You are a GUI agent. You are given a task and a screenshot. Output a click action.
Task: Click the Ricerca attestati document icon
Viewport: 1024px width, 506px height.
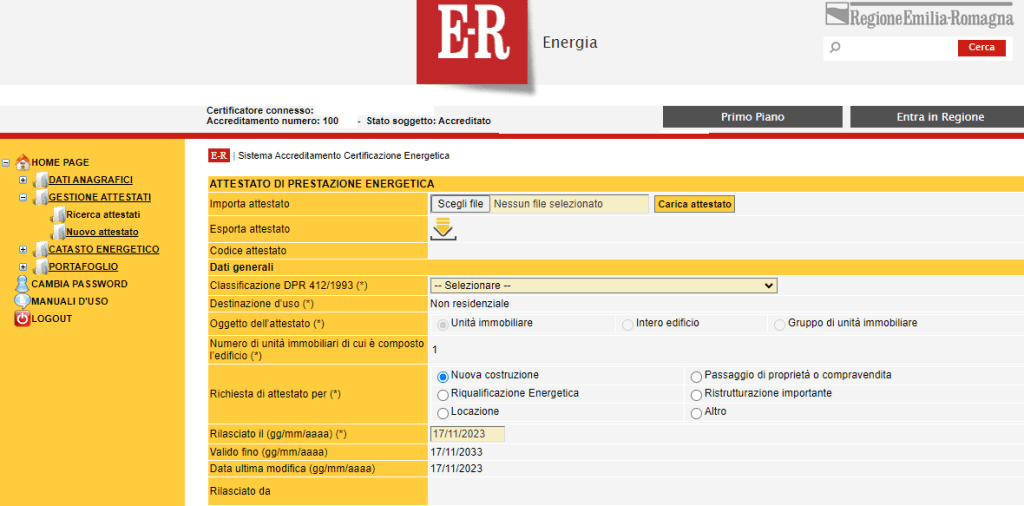coord(57,215)
